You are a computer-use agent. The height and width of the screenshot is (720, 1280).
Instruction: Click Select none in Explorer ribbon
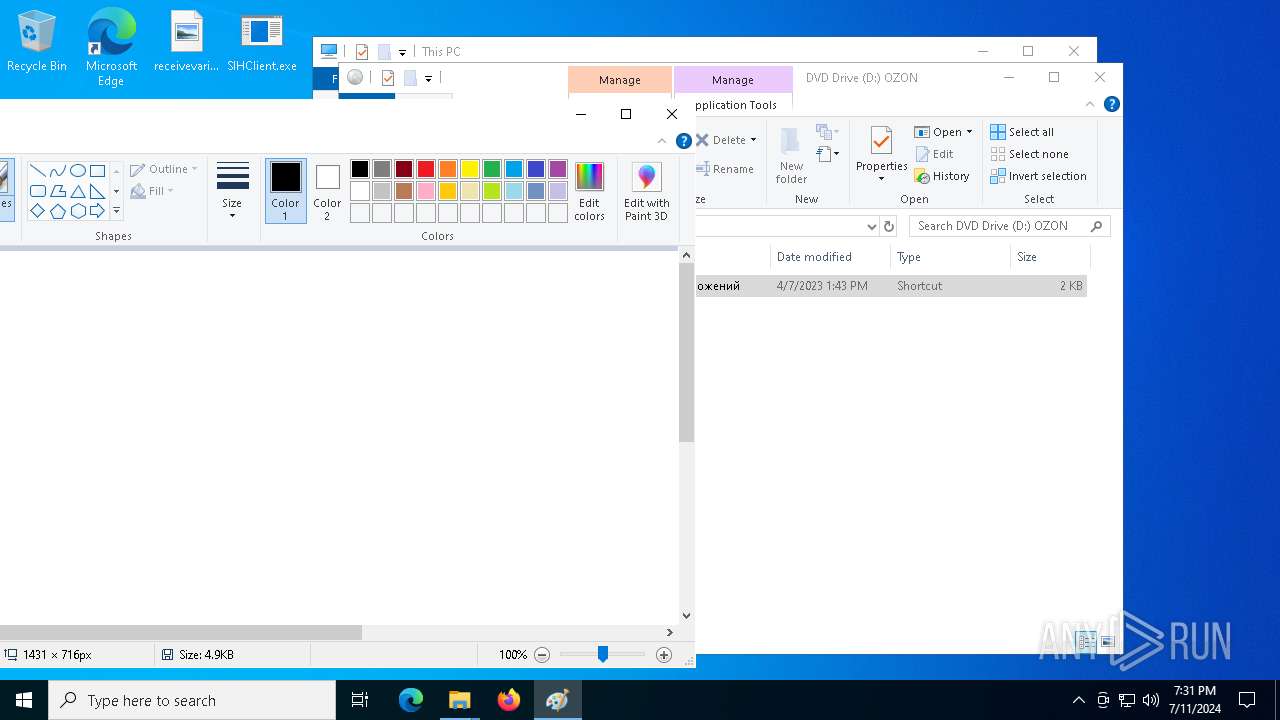(1030, 154)
